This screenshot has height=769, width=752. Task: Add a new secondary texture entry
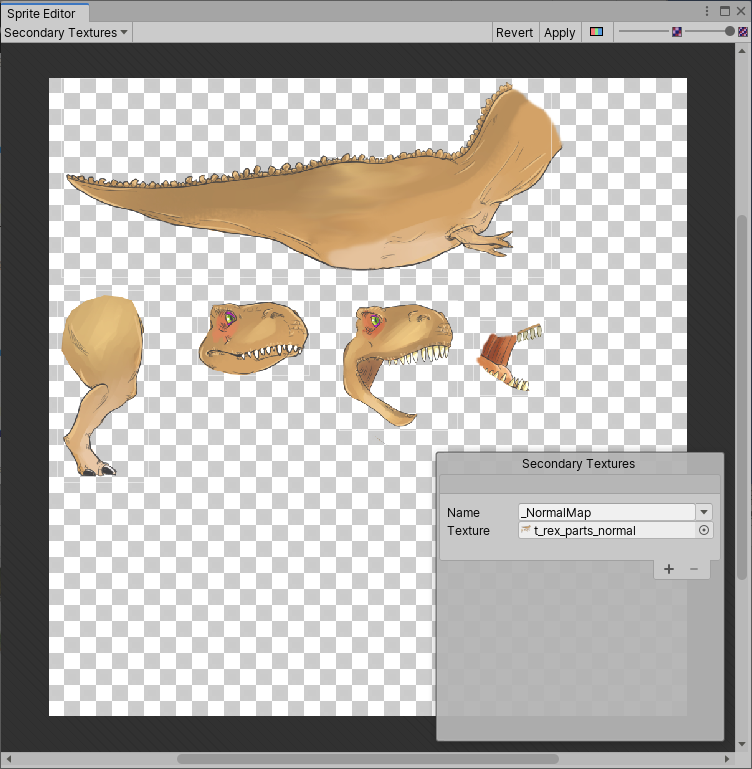pos(669,569)
